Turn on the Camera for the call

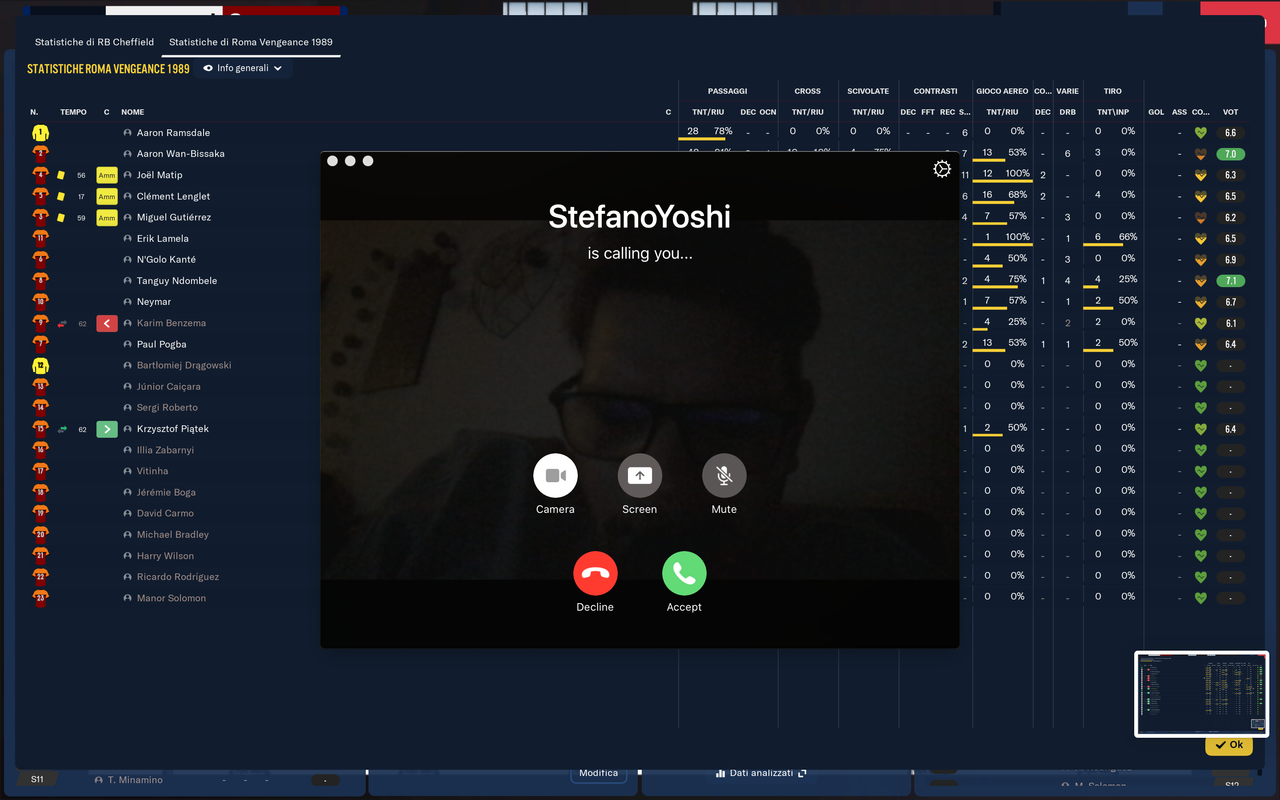point(555,476)
